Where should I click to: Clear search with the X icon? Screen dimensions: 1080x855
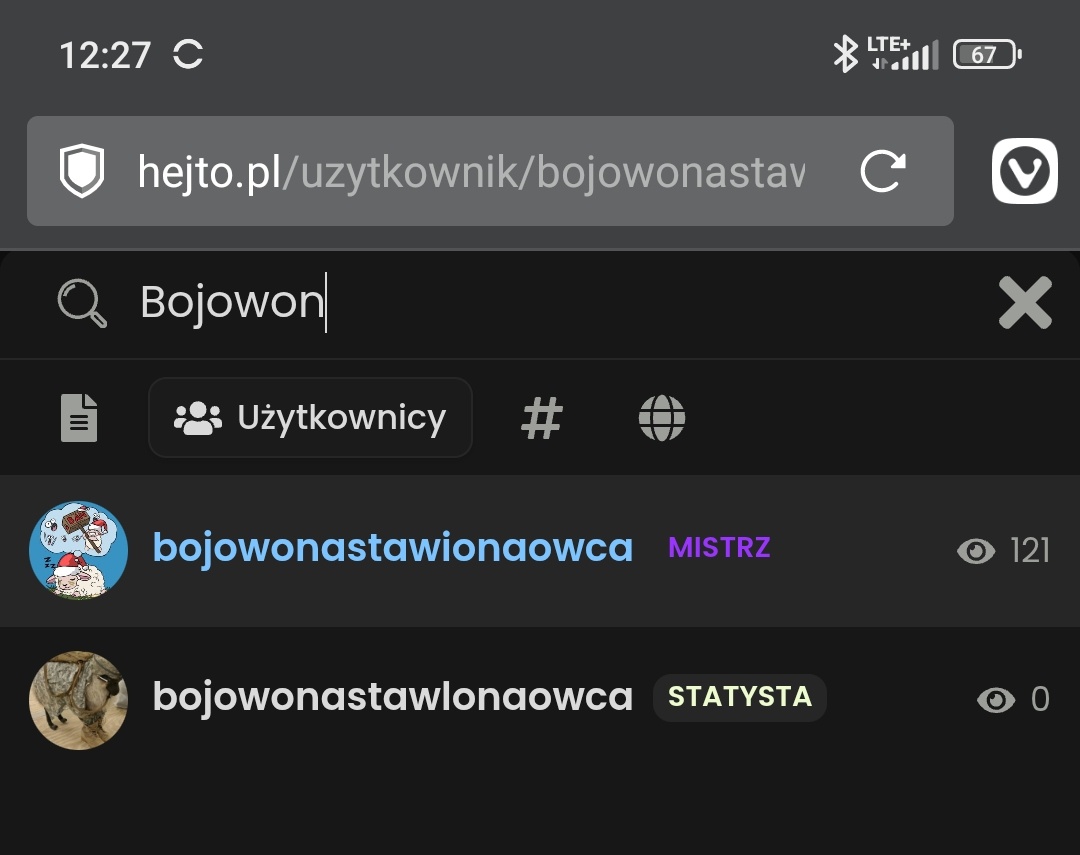(1025, 302)
